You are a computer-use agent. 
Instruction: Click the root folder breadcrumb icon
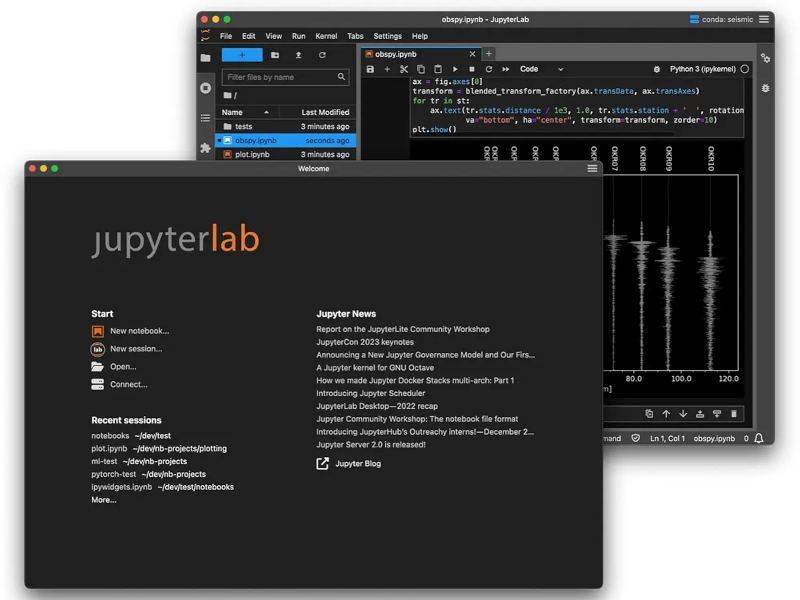(x=228, y=95)
